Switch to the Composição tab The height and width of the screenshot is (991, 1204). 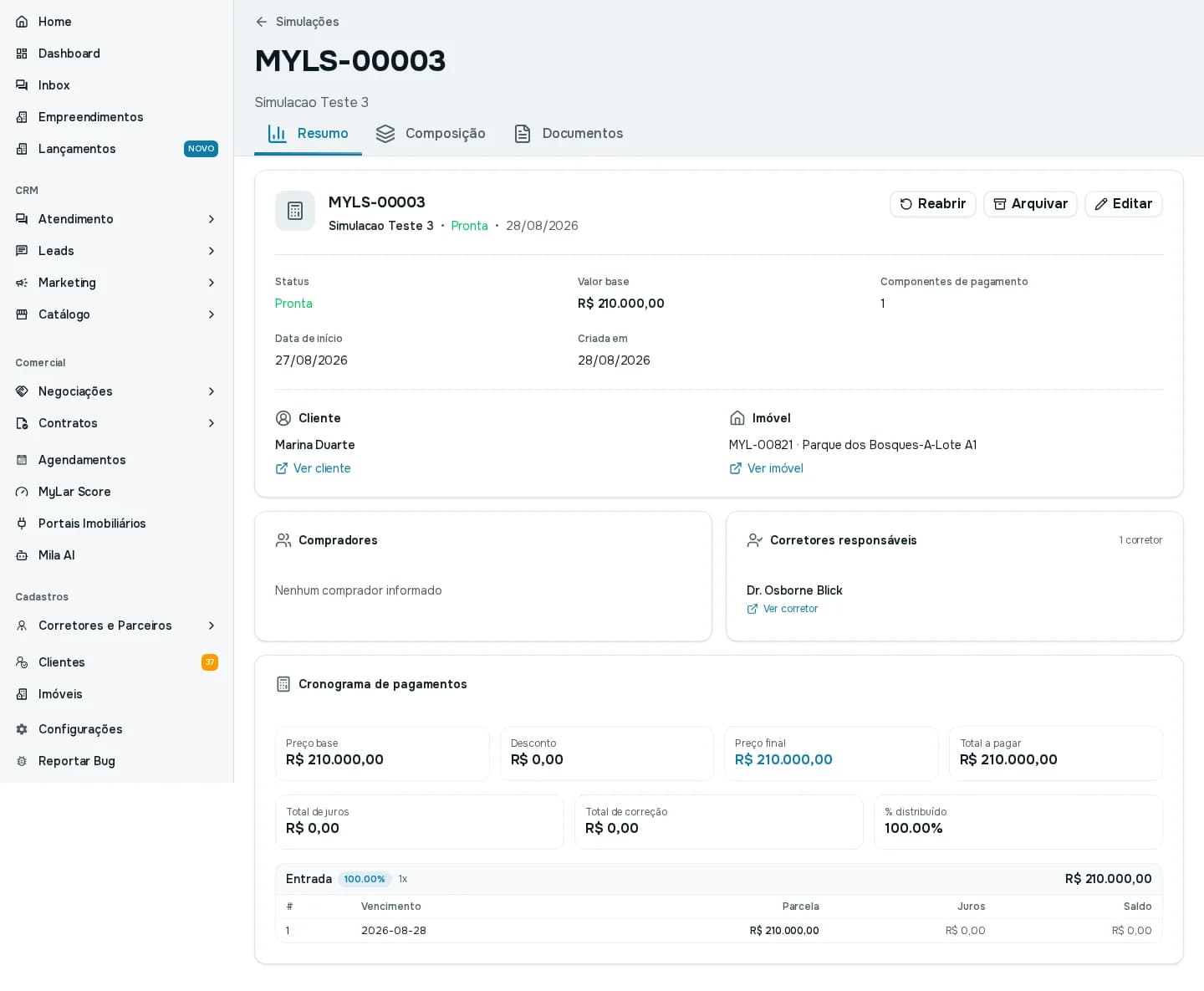(x=431, y=134)
